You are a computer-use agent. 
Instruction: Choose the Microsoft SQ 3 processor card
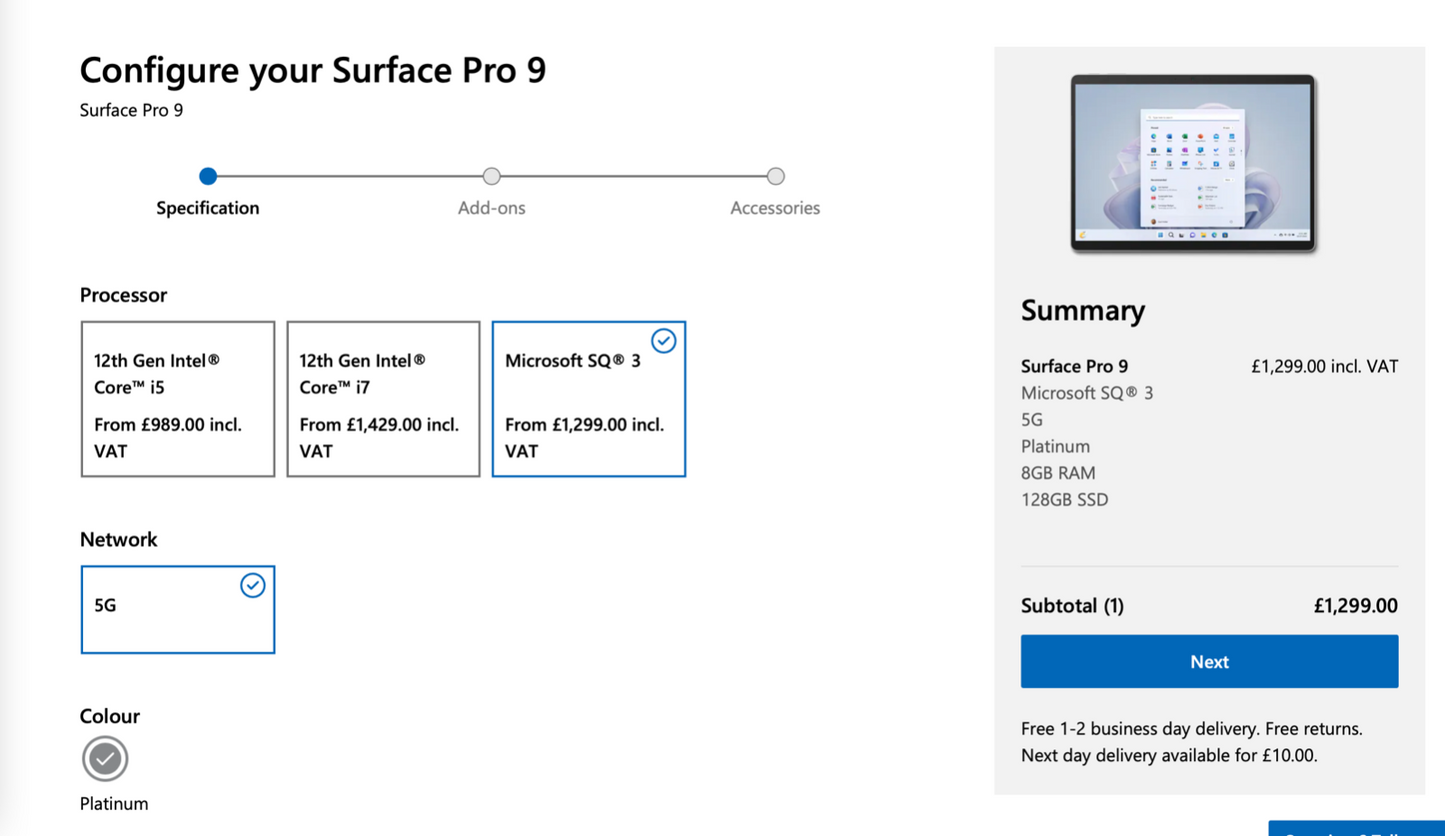[588, 398]
